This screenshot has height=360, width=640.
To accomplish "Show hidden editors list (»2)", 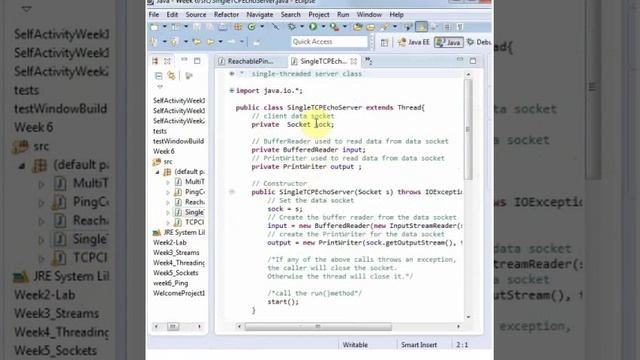I will pos(369,61).
